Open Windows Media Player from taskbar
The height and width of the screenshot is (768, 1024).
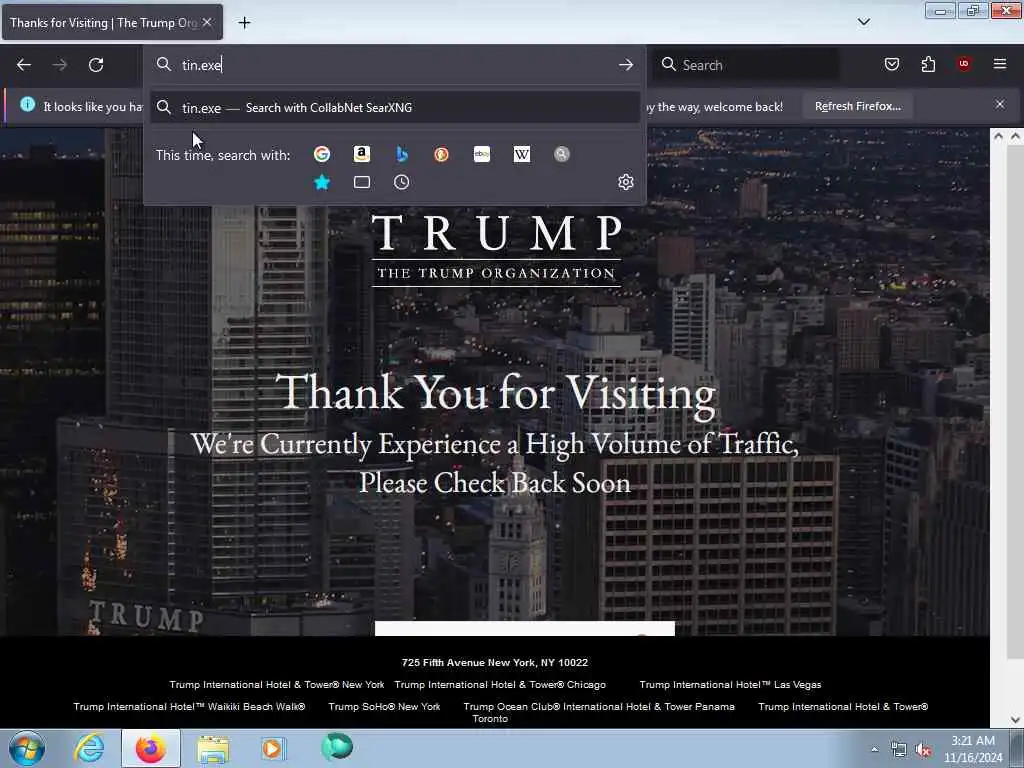click(274, 748)
